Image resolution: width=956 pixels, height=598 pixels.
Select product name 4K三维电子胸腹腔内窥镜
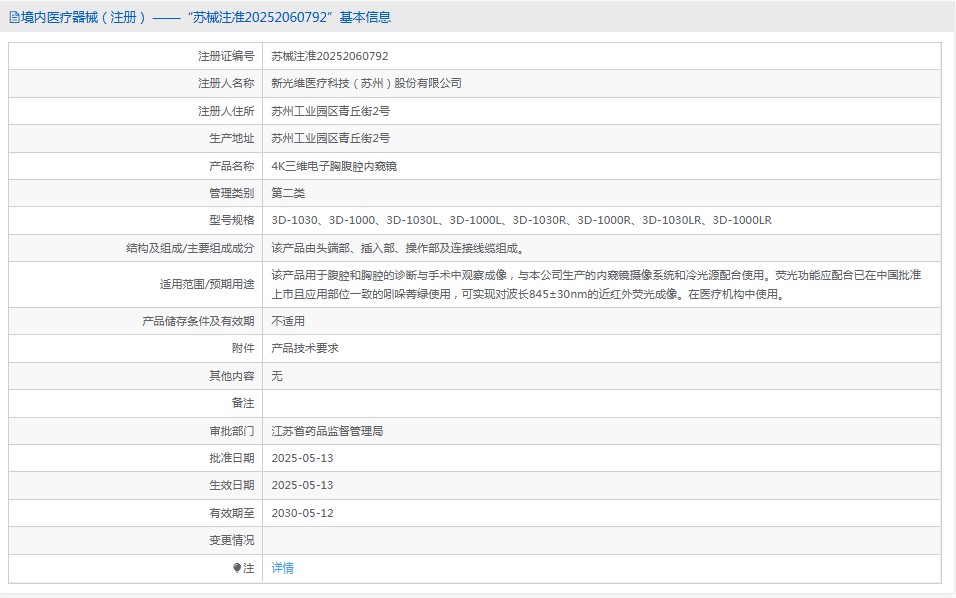[334, 166]
